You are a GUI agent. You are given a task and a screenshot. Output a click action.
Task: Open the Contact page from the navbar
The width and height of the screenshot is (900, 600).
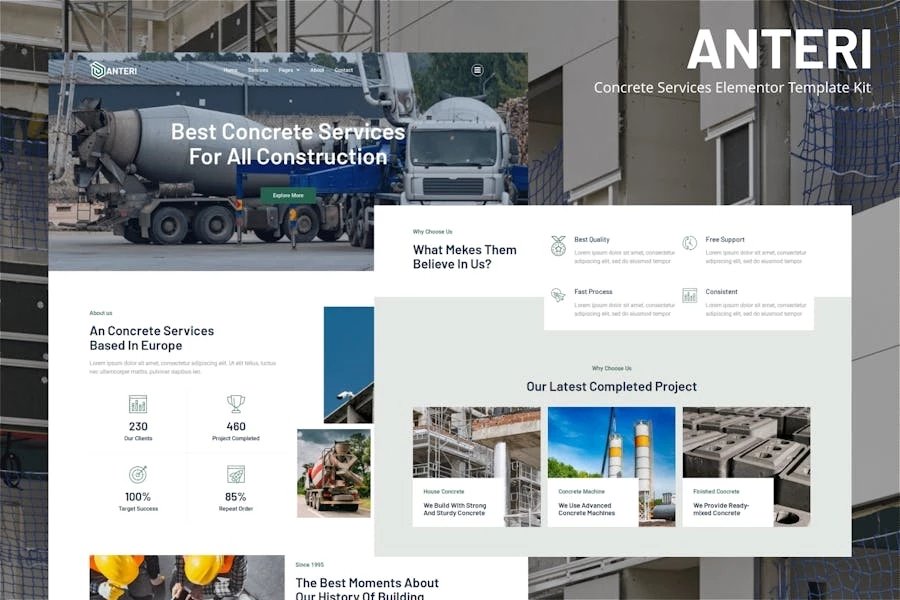point(344,70)
